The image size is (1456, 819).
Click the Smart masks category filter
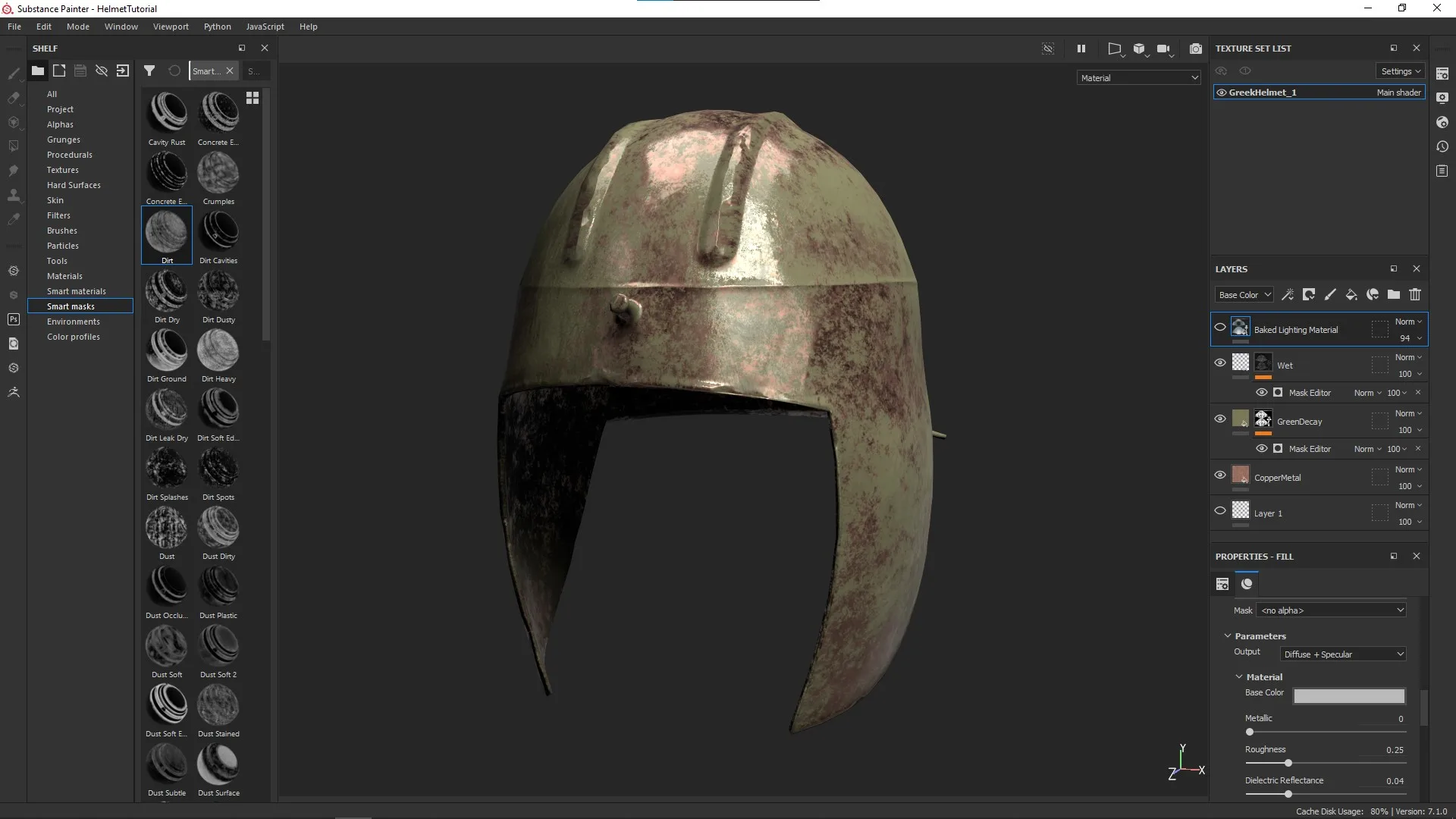(71, 306)
